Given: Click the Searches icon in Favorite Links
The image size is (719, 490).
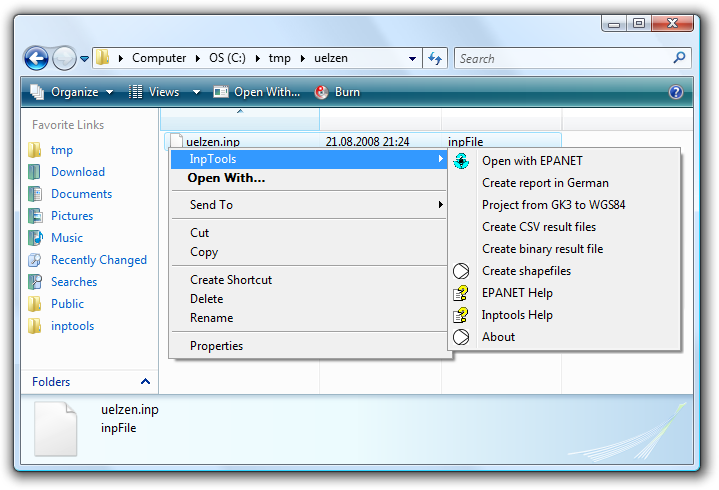Looking at the screenshot, I should tap(35, 282).
